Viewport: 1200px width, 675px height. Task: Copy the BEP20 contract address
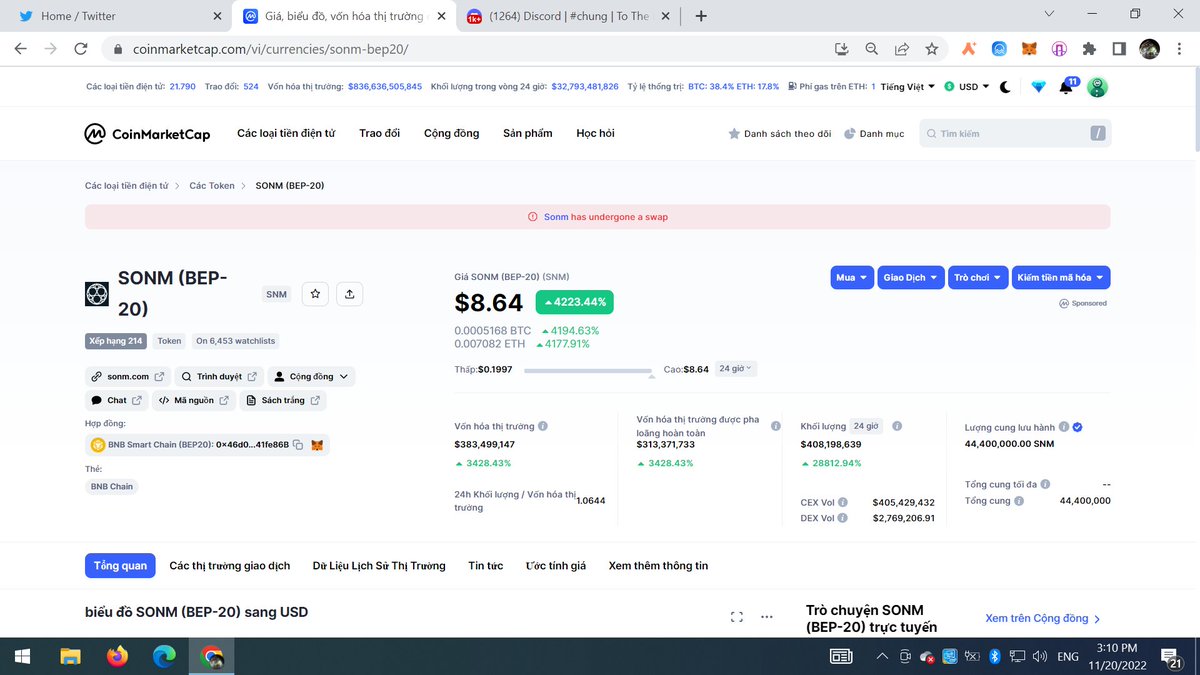coord(298,445)
